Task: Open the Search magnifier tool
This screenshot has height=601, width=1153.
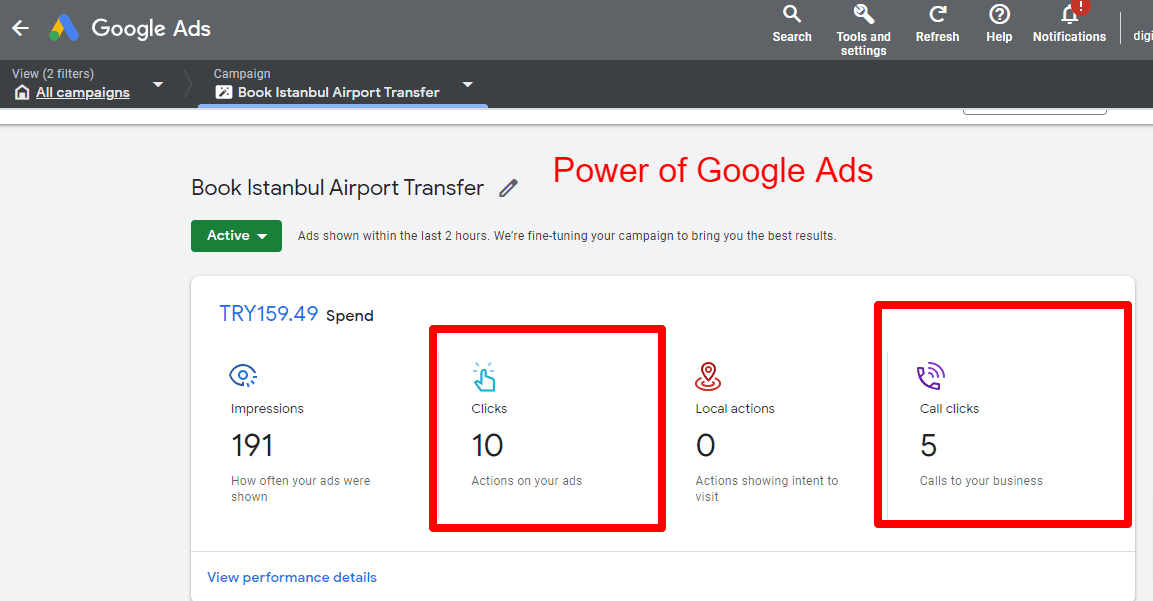Action: (791, 14)
